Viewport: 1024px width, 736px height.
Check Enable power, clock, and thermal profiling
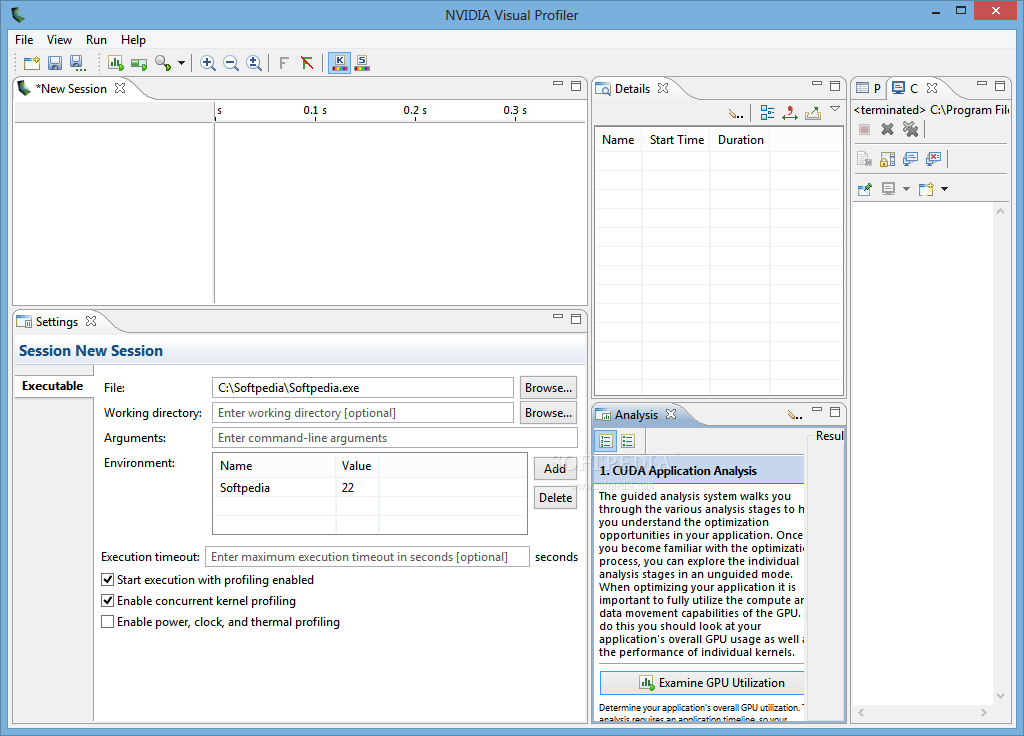point(108,622)
